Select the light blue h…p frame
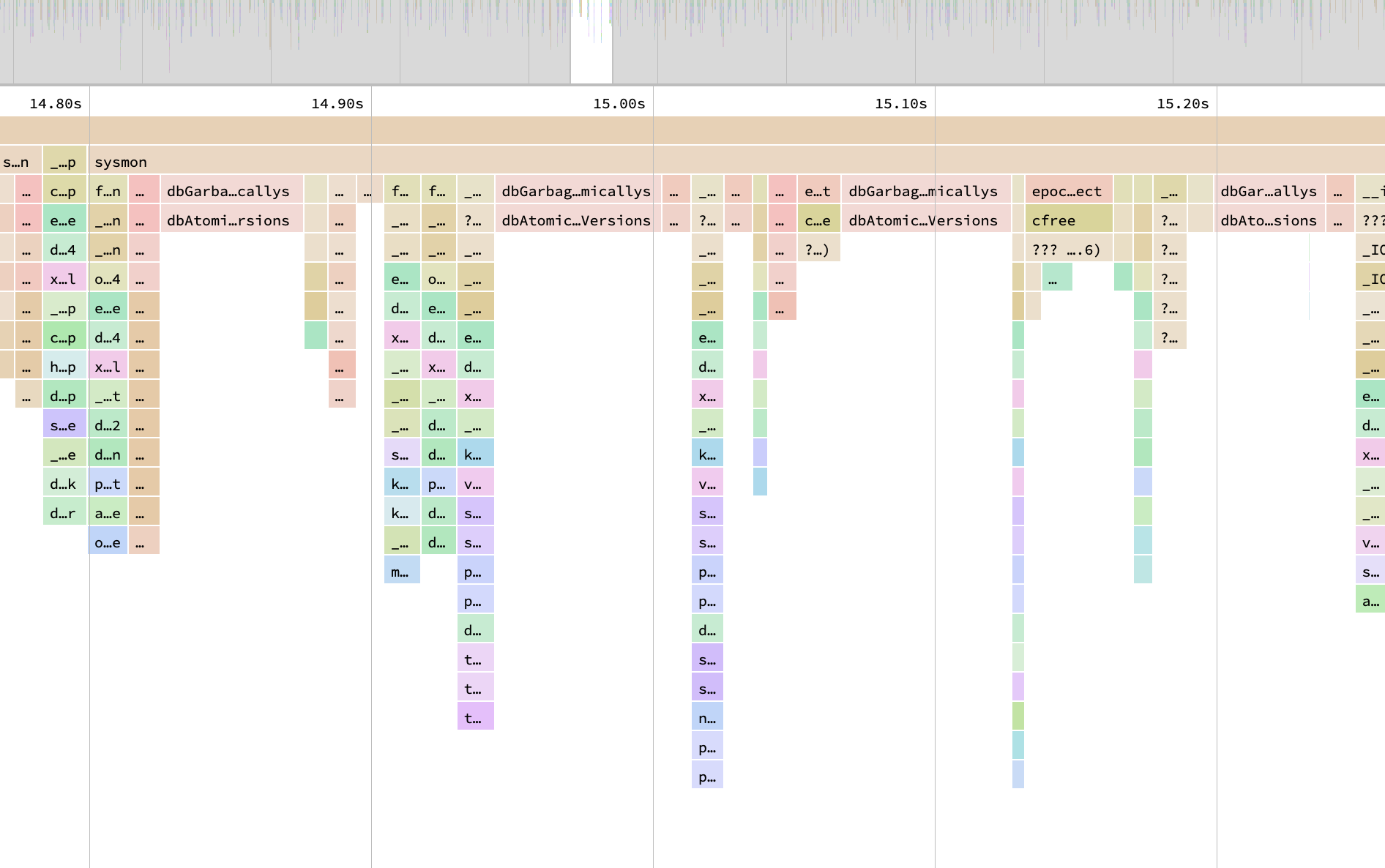This screenshot has width=1385, height=868. coord(64,367)
